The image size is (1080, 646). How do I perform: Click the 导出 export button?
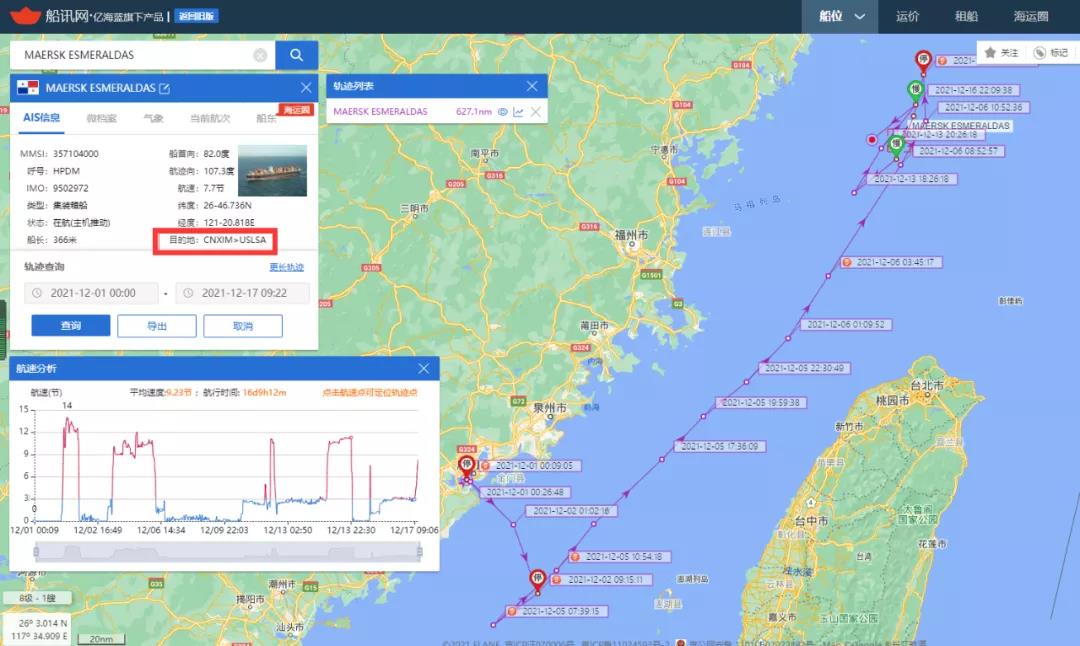156,325
